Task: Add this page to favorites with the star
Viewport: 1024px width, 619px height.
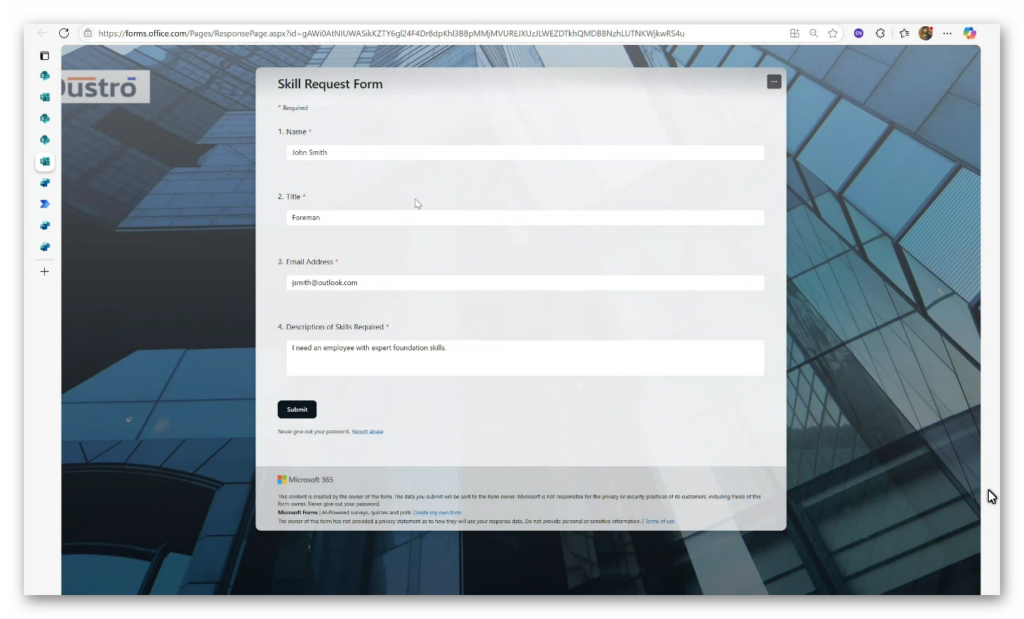Action: point(833,33)
